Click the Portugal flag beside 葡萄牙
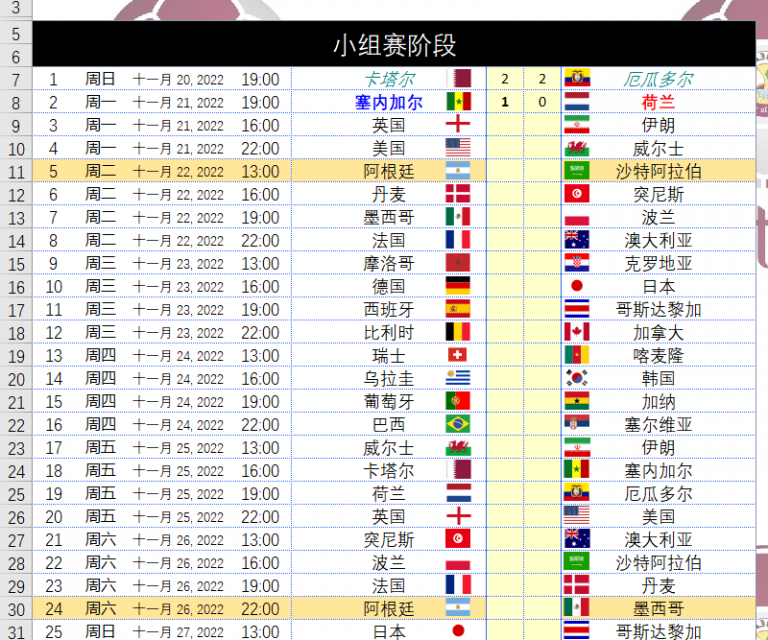This screenshot has height=640, width=768. [458, 401]
